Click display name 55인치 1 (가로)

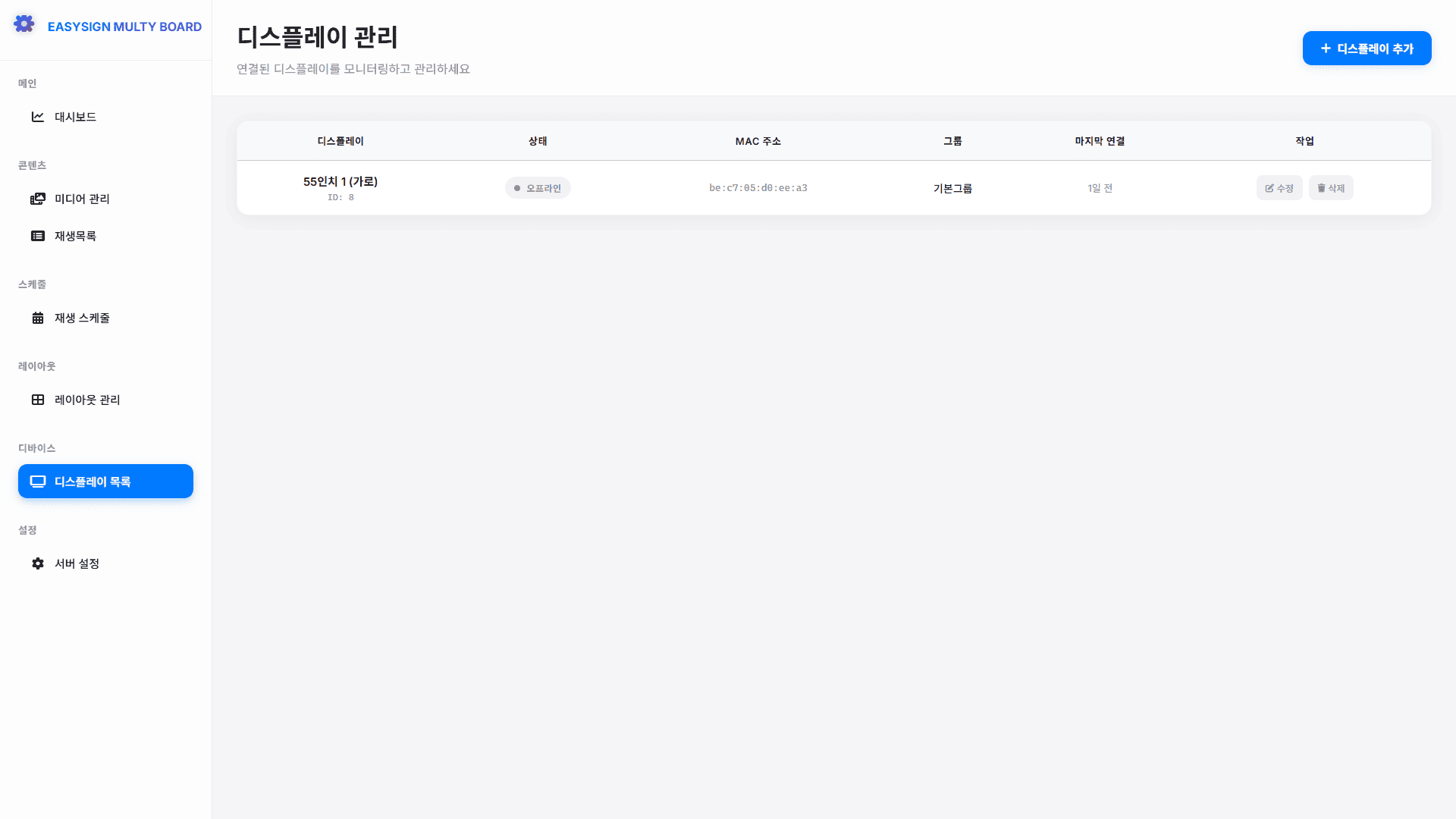[x=340, y=181]
